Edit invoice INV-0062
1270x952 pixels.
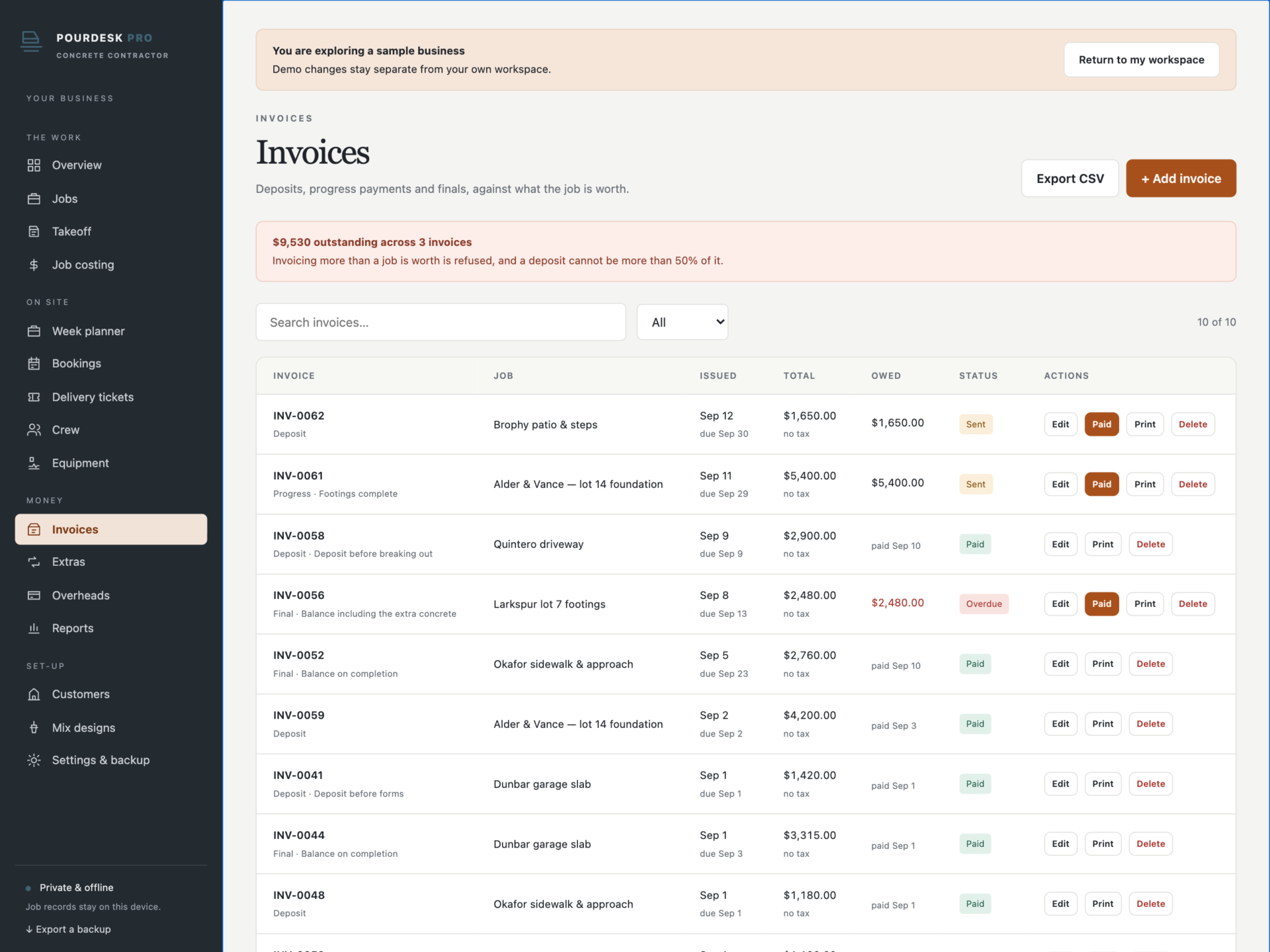1060,424
